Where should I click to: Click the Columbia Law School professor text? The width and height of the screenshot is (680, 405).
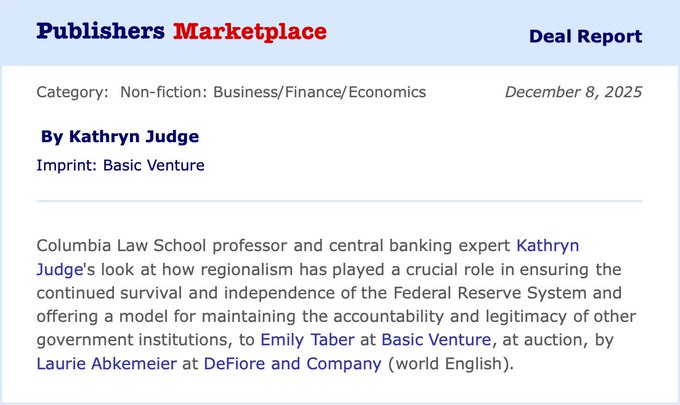150,245
